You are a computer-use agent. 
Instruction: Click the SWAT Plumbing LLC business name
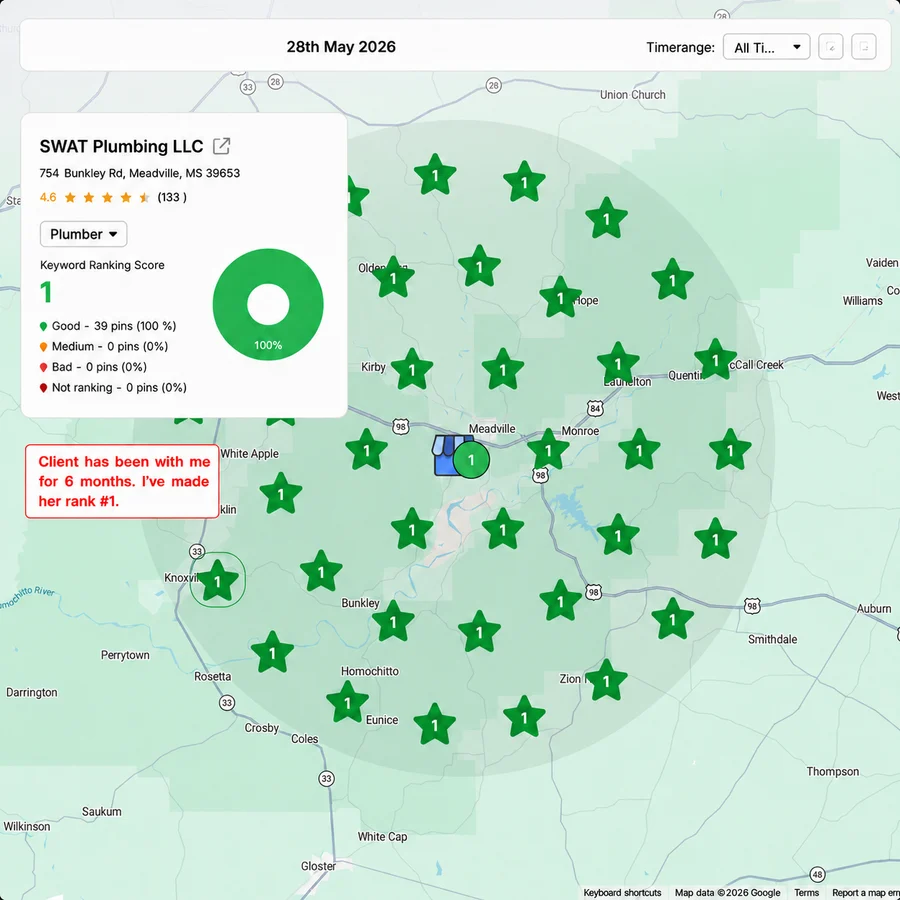(121, 146)
